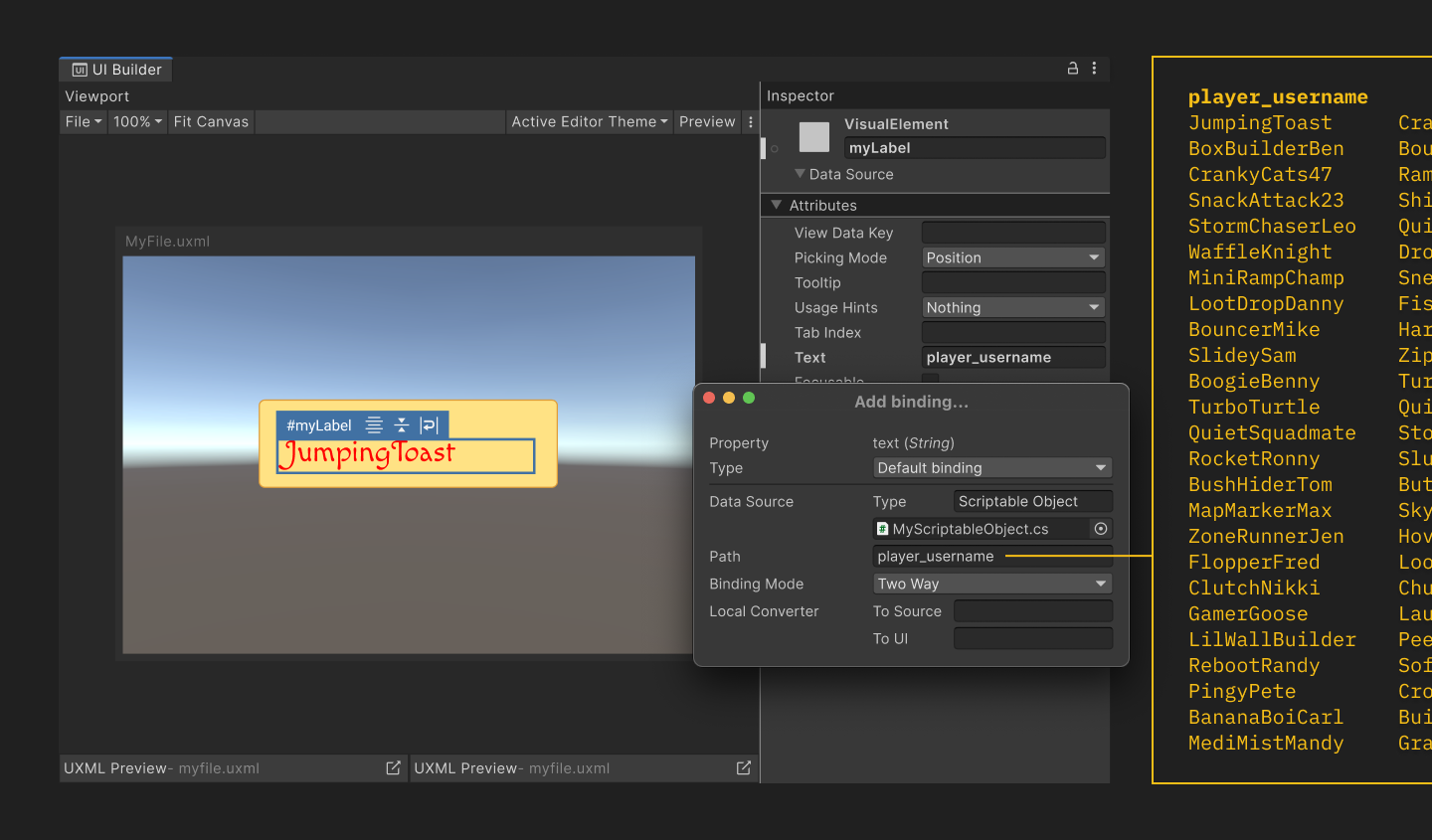Viewport: 1432px width, 840px height.
Task: Open the Active Editor Theme selector
Action: pyautogui.click(x=589, y=122)
